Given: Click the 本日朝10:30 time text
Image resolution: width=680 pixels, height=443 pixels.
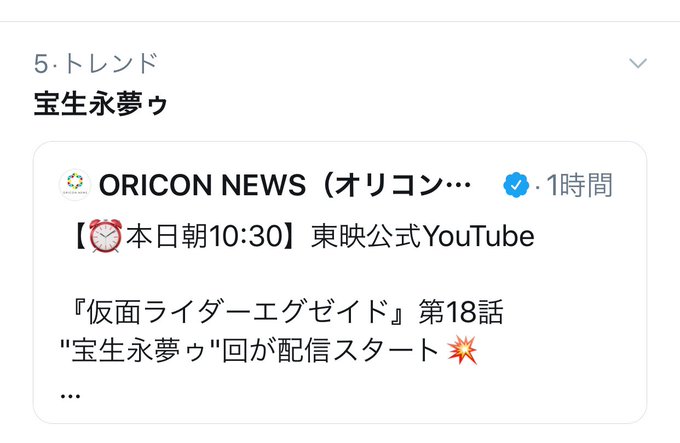Looking at the screenshot, I should 205,236.
